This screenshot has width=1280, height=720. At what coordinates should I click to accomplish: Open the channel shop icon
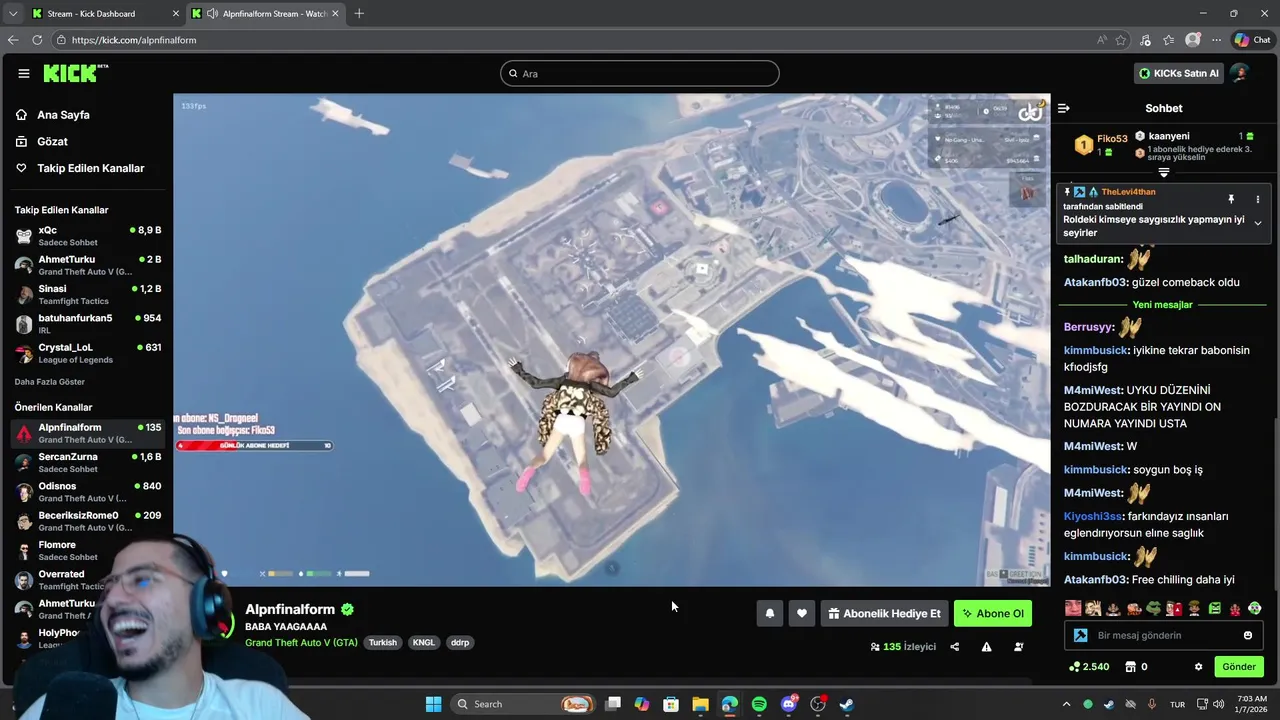[x=1131, y=667]
